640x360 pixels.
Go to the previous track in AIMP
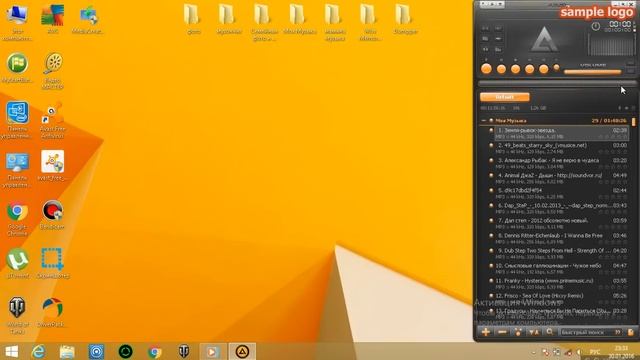pos(529,69)
